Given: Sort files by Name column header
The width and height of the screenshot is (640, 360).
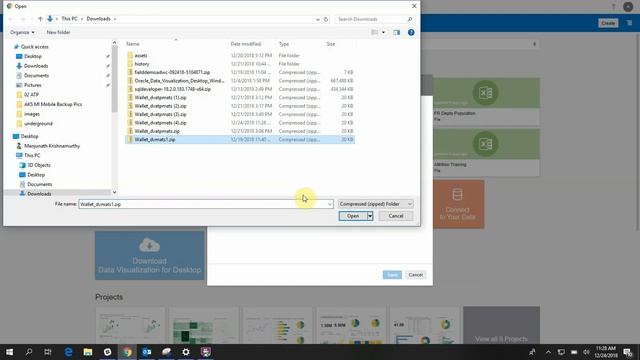Looking at the screenshot, I should click(133, 44).
